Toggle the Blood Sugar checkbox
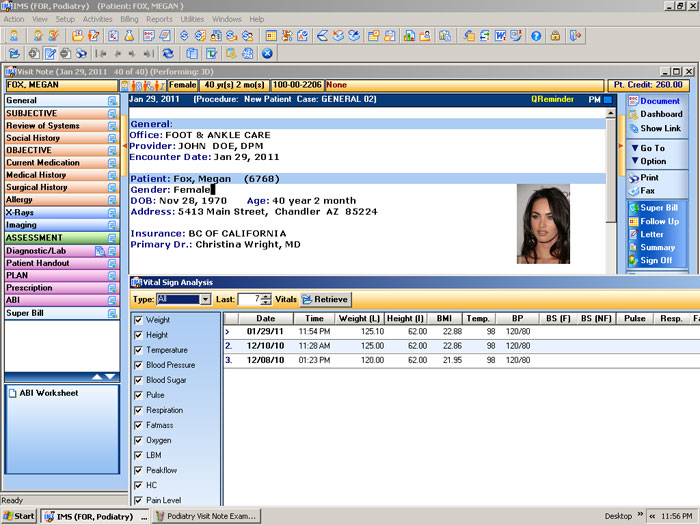This screenshot has width=700, height=525. tap(138, 380)
